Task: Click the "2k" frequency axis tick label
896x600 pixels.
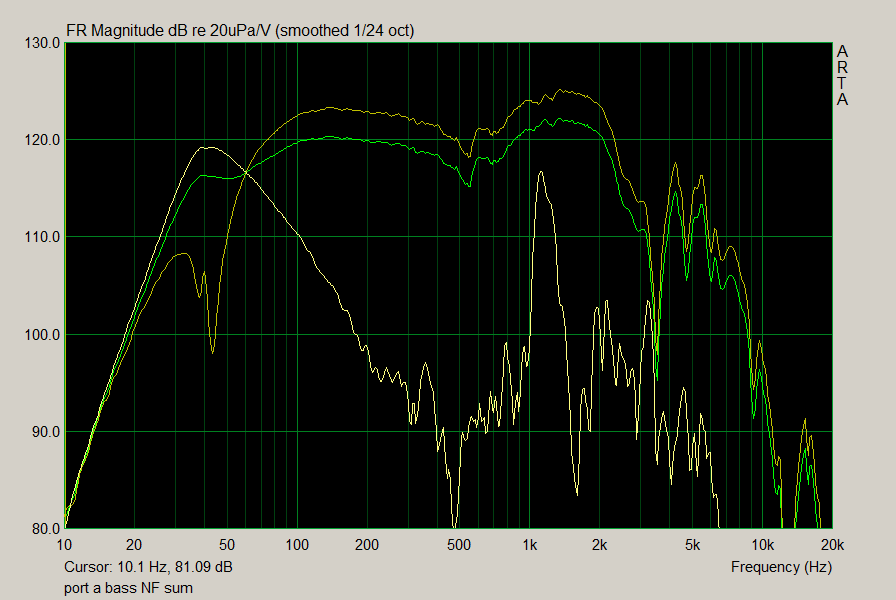Action: click(599, 545)
